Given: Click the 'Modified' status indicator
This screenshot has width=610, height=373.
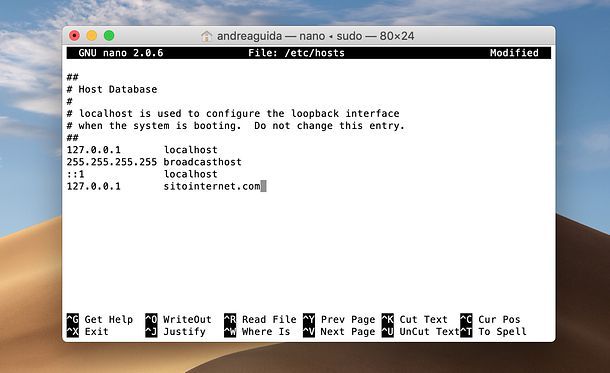Looking at the screenshot, I should (x=514, y=53).
